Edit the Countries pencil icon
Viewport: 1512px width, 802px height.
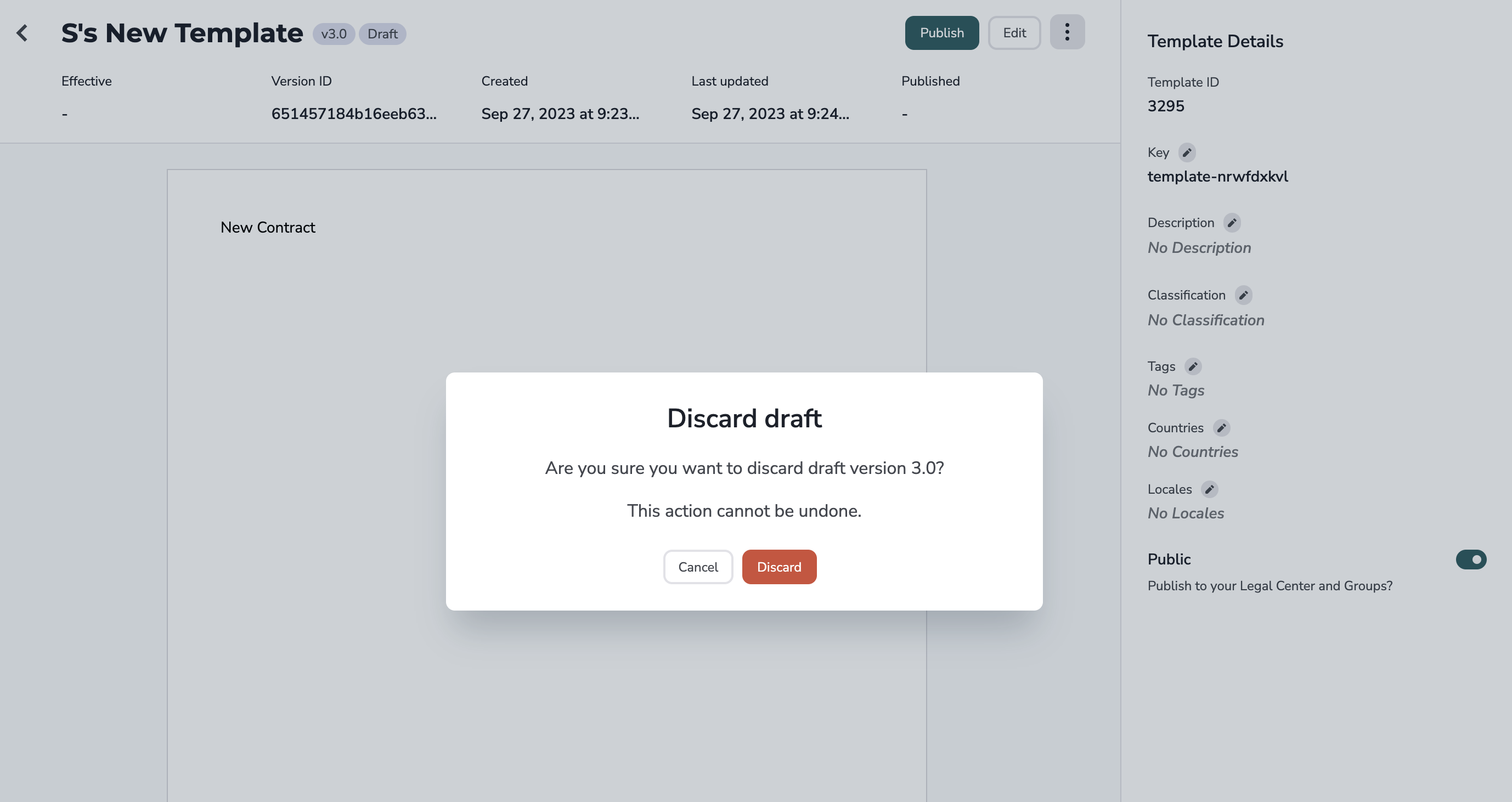click(x=1221, y=428)
